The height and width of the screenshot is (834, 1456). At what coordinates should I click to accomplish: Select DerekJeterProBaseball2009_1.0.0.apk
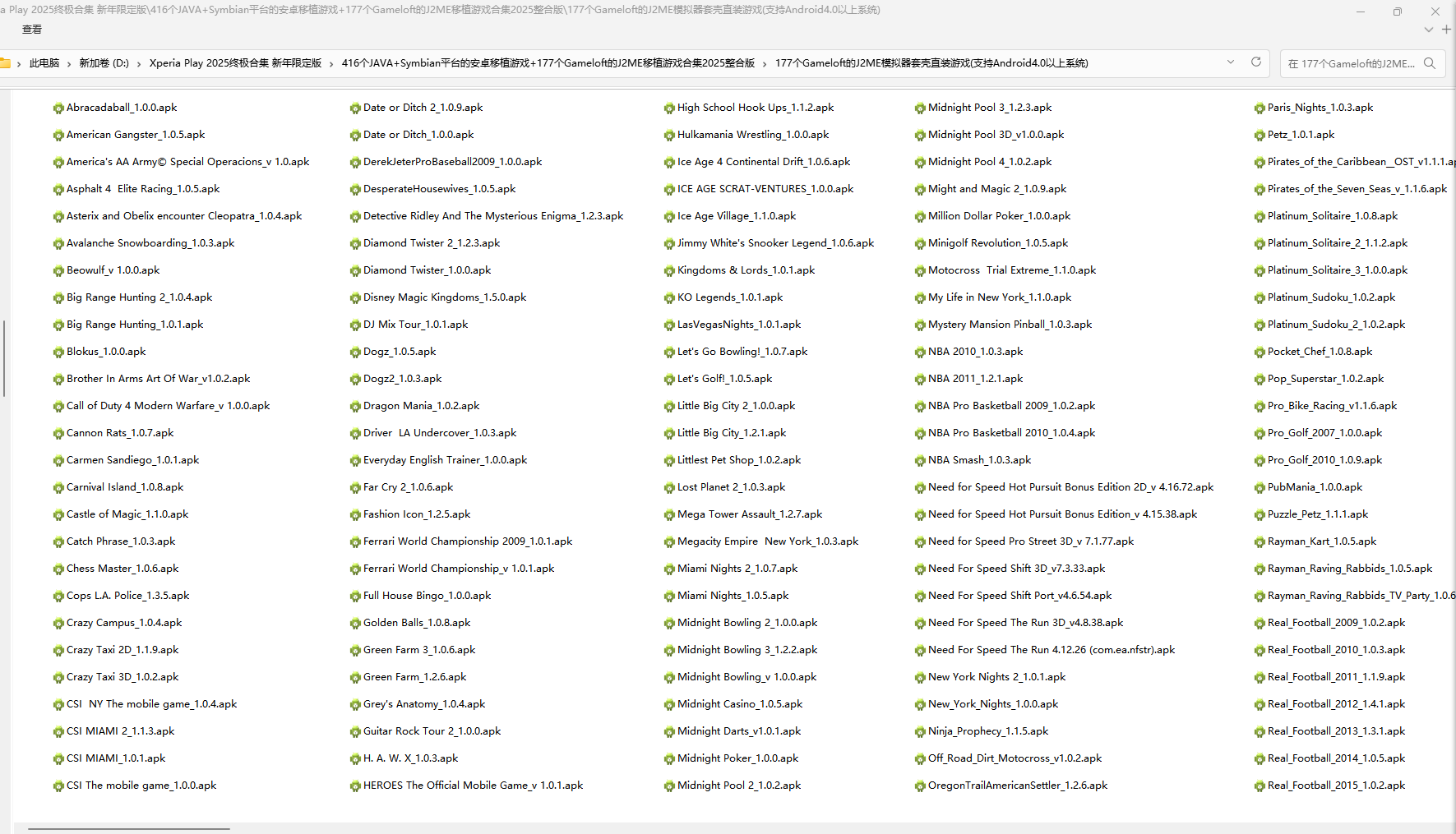pyautogui.click(x=452, y=162)
